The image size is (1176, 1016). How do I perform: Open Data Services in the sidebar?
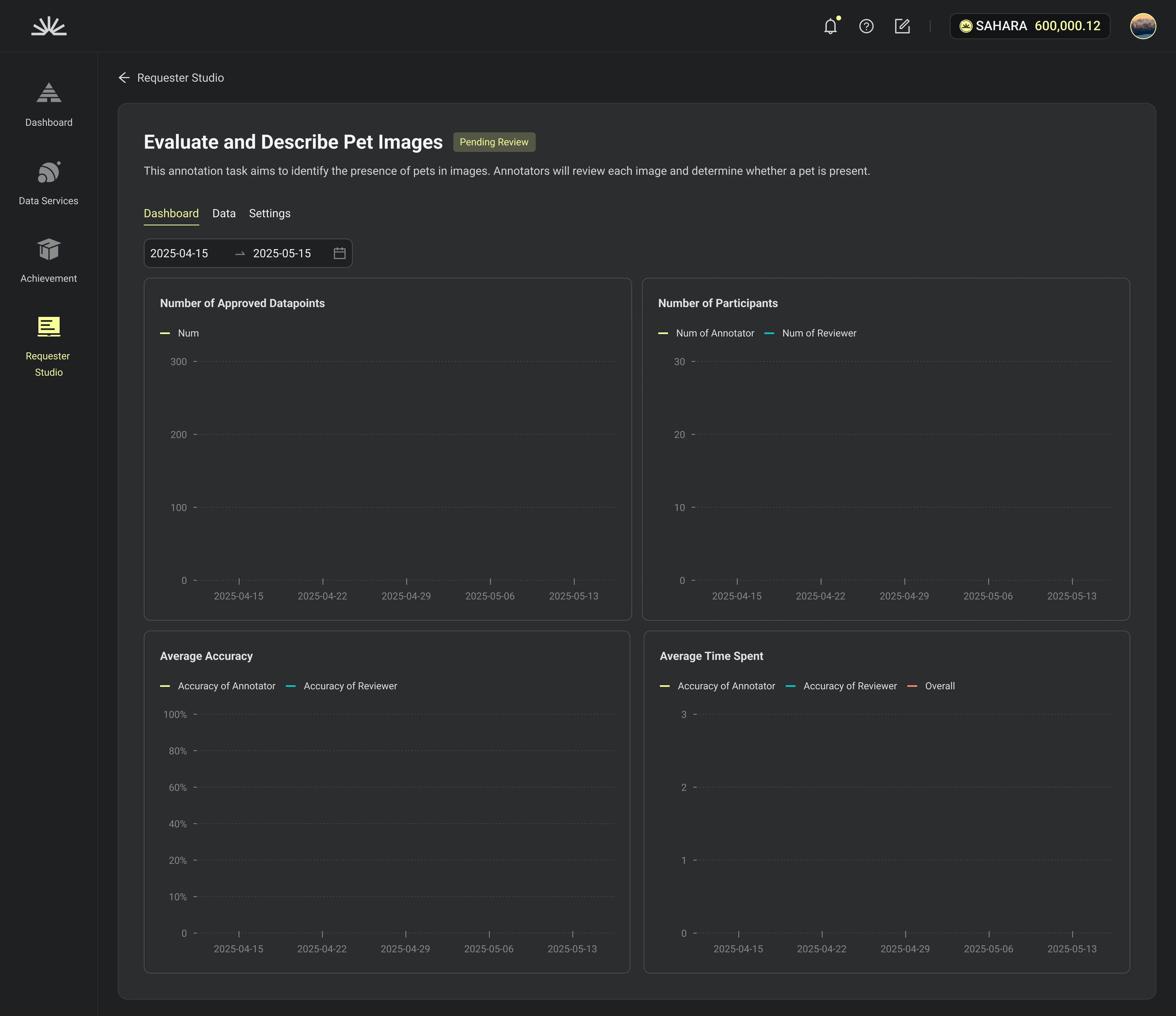coord(49,183)
